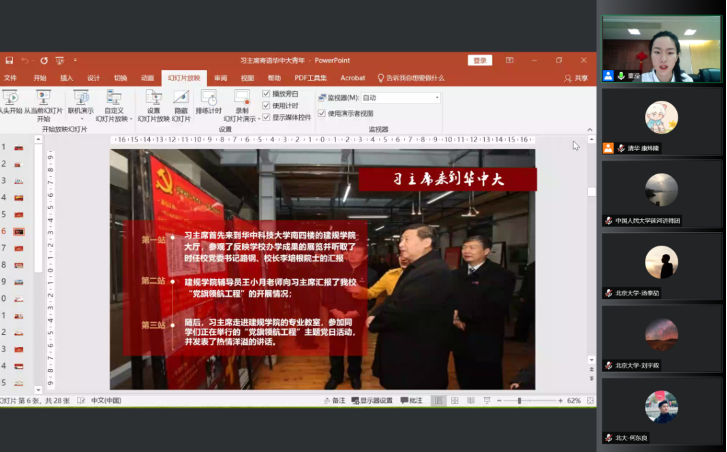This screenshot has height=452, width=727.
Task: Click the save icon in title bar
Action: pyautogui.click(x=9, y=61)
